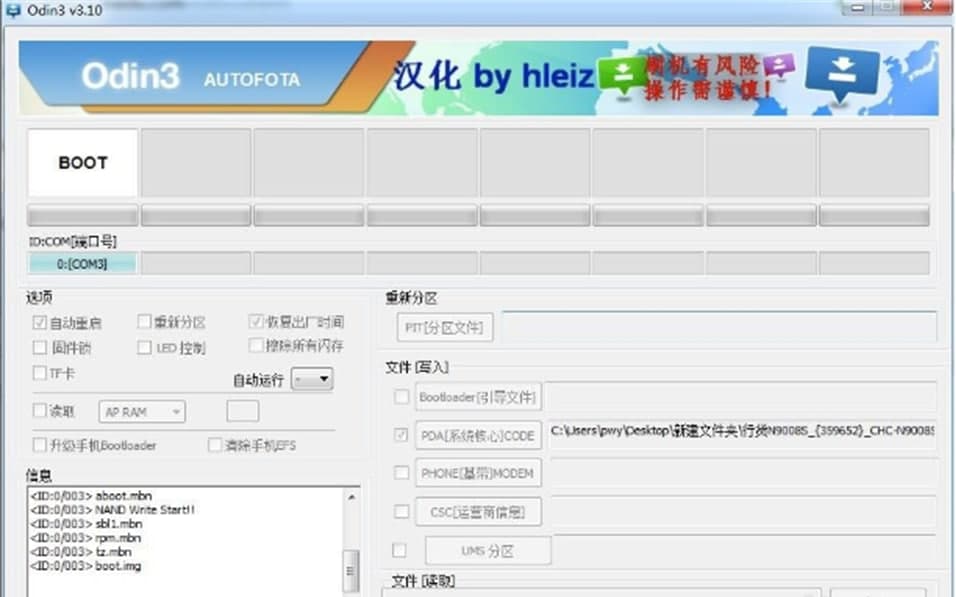Click the PDA file path field
The width and height of the screenshot is (956, 597).
742,434
